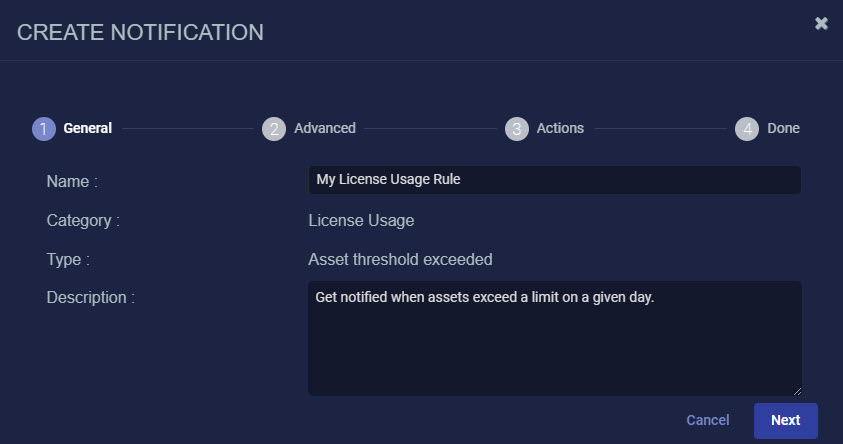Go to the Actions step
Viewport: 843px width, 444px height.
click(560, 128)
